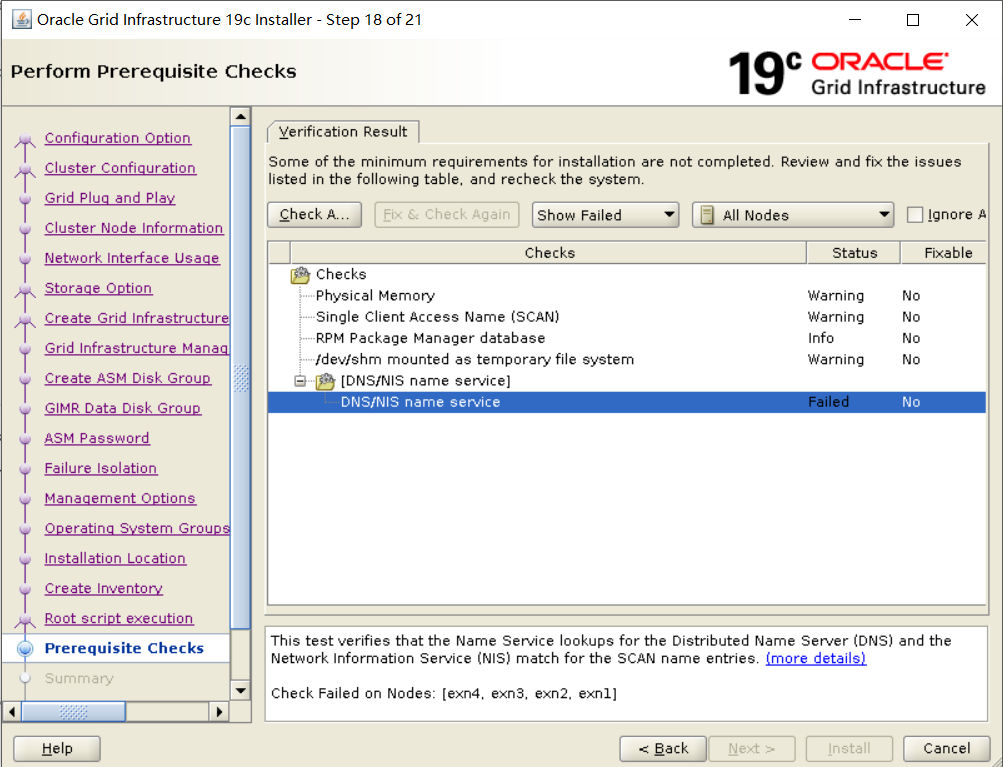Select the [DNS/NIS name service] group label

425,381
